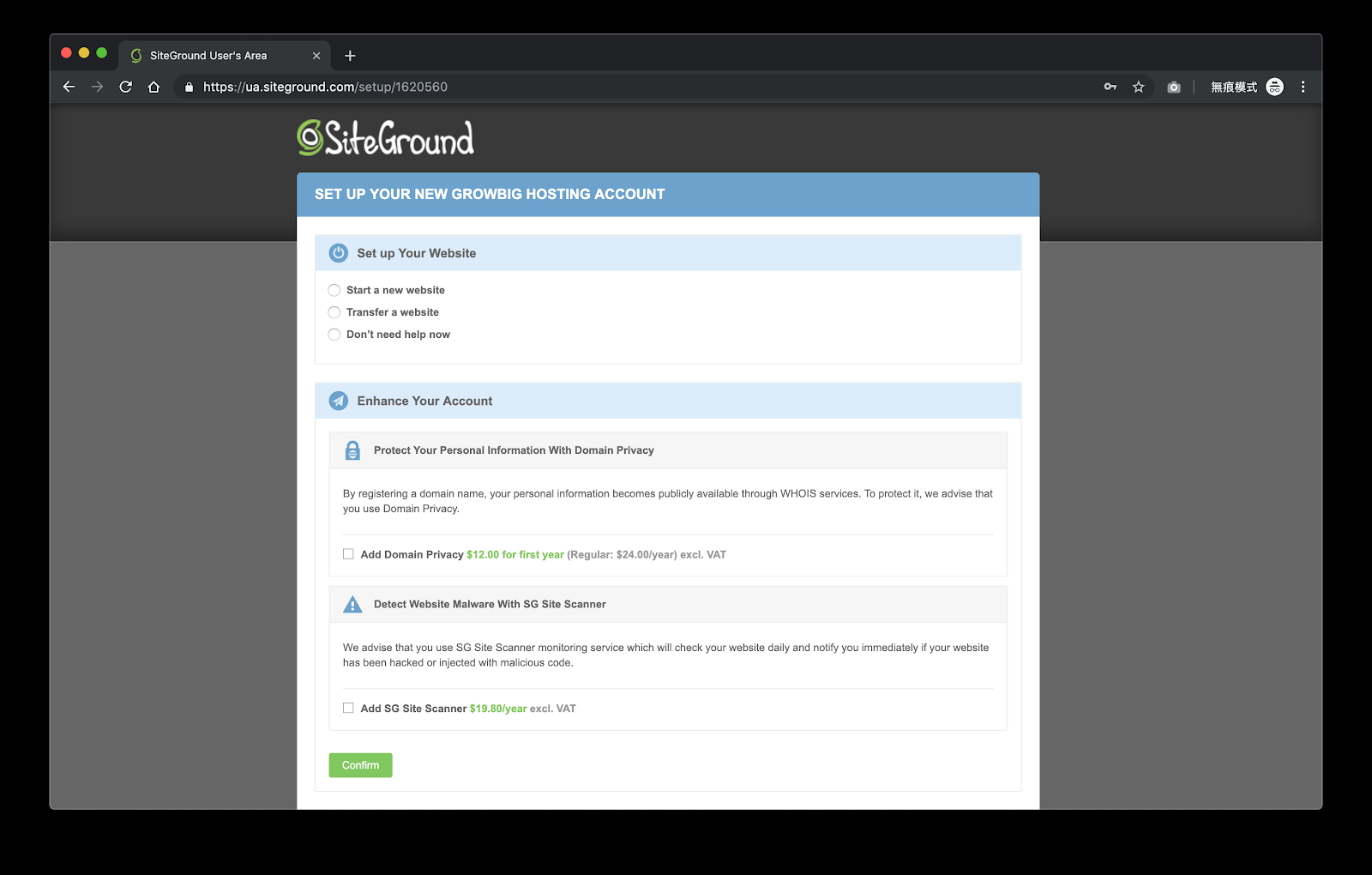The width and height of the screenshot is (1372, 875).
Task: Select the Start a new website option
Action: pyautogui.click(x=334, y=290)
